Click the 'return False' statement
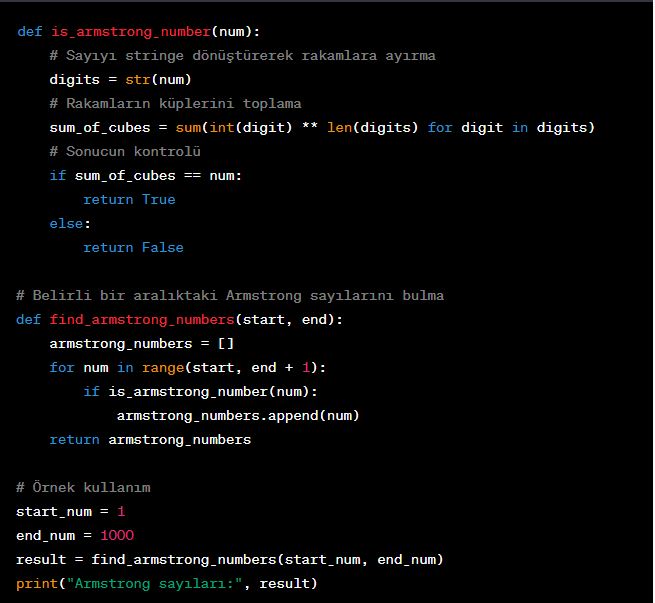Screen dimensions: 655x603 133,248
